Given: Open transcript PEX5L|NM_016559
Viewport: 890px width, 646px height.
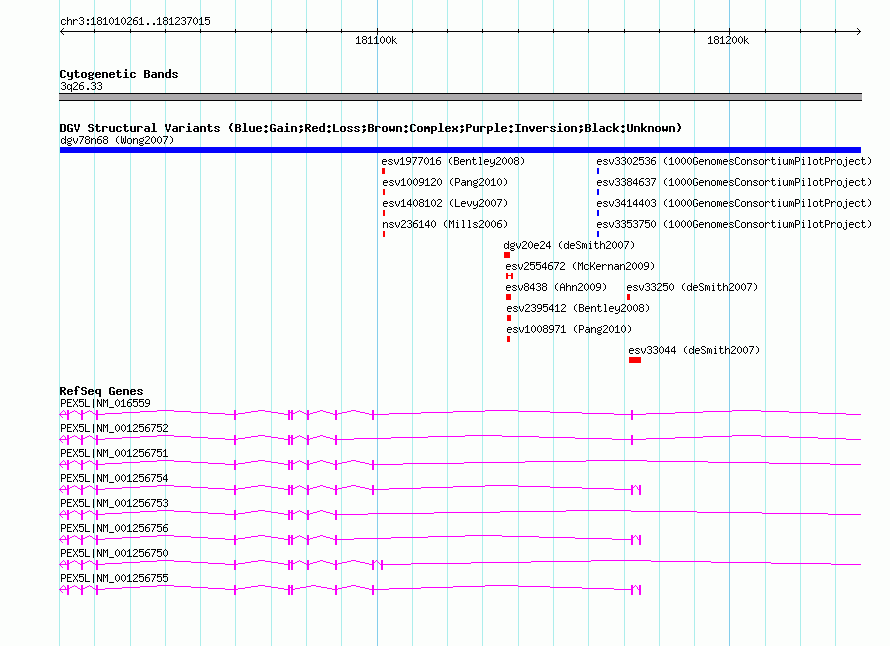Looking at the screenshot, I should (105, 404).
